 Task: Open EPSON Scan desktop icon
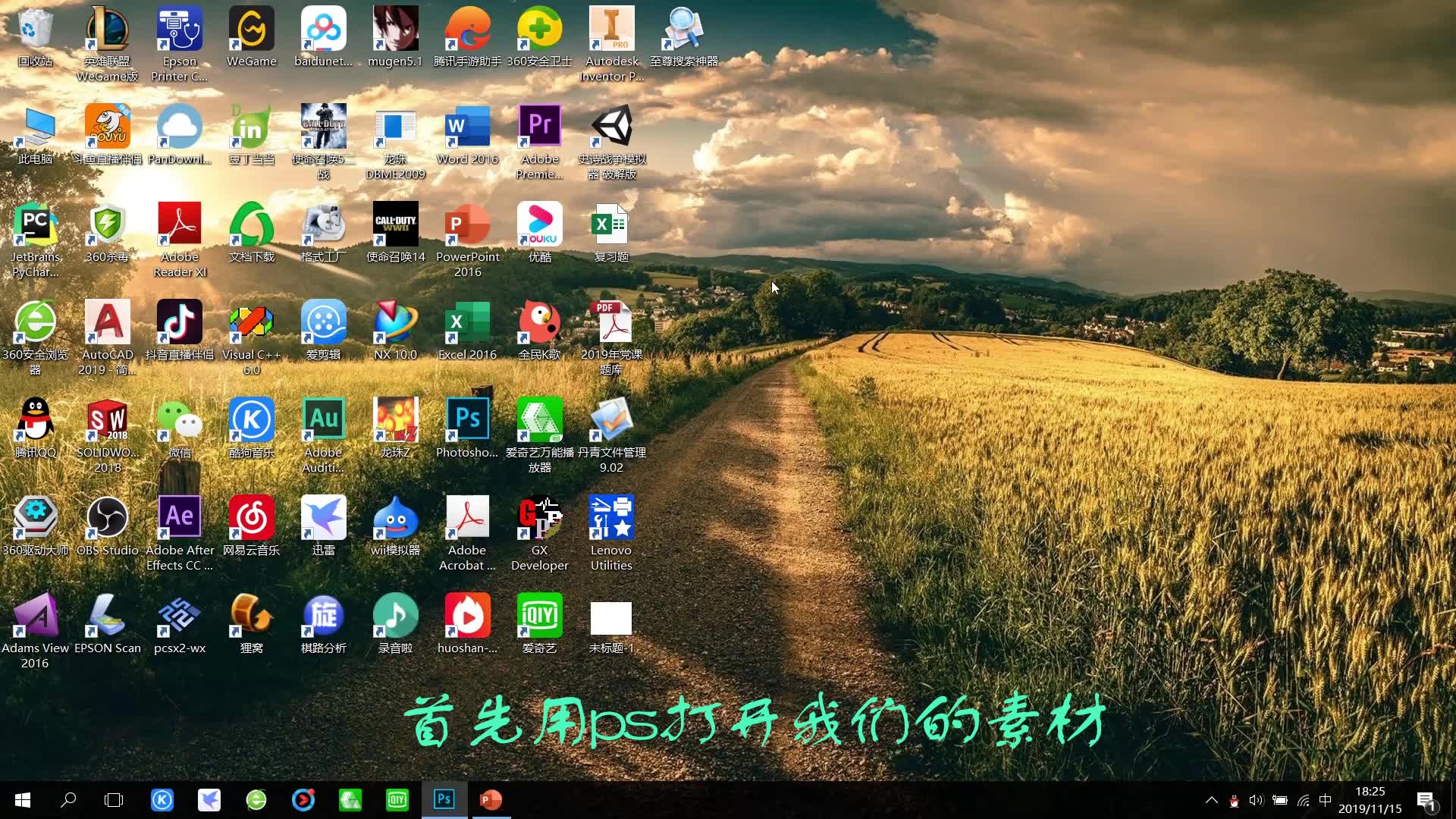pos(107,624)
